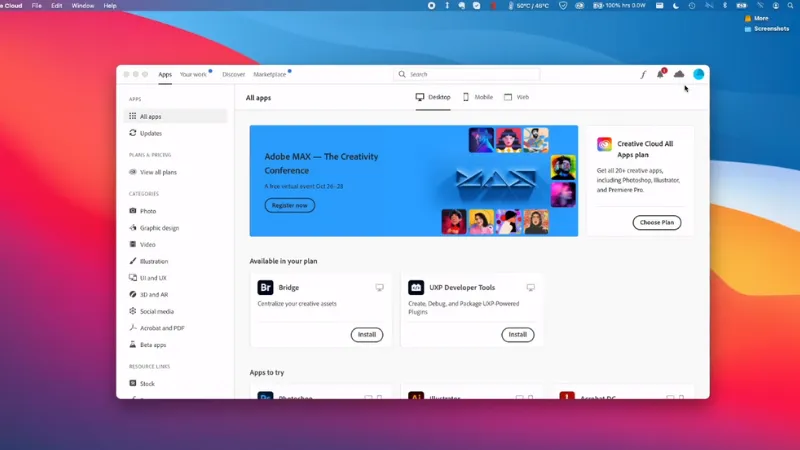Open File menu in menu bar
The image size is (800, 450).
[37, 6]
